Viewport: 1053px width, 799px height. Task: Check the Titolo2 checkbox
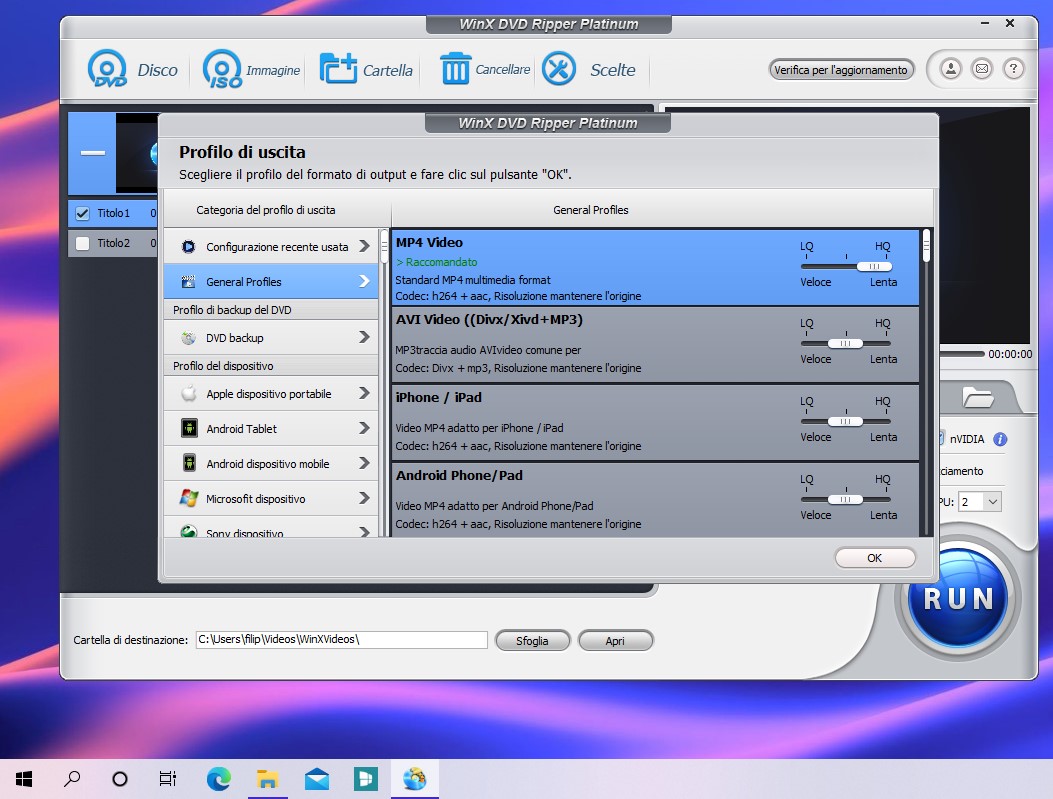coord(83,243)
